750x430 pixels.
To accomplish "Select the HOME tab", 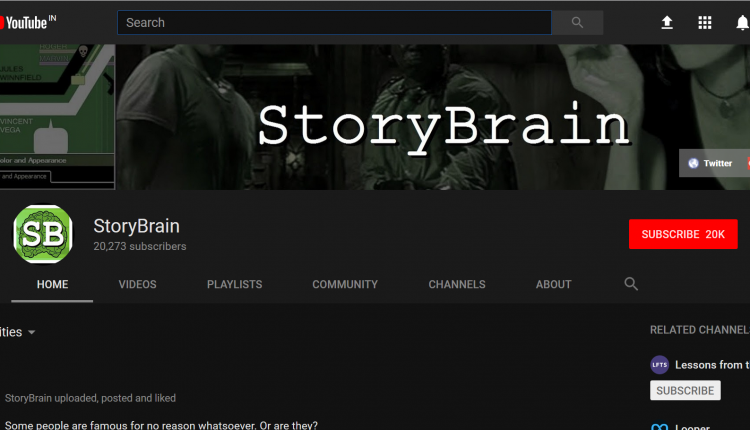I will (x=52, y=285).
